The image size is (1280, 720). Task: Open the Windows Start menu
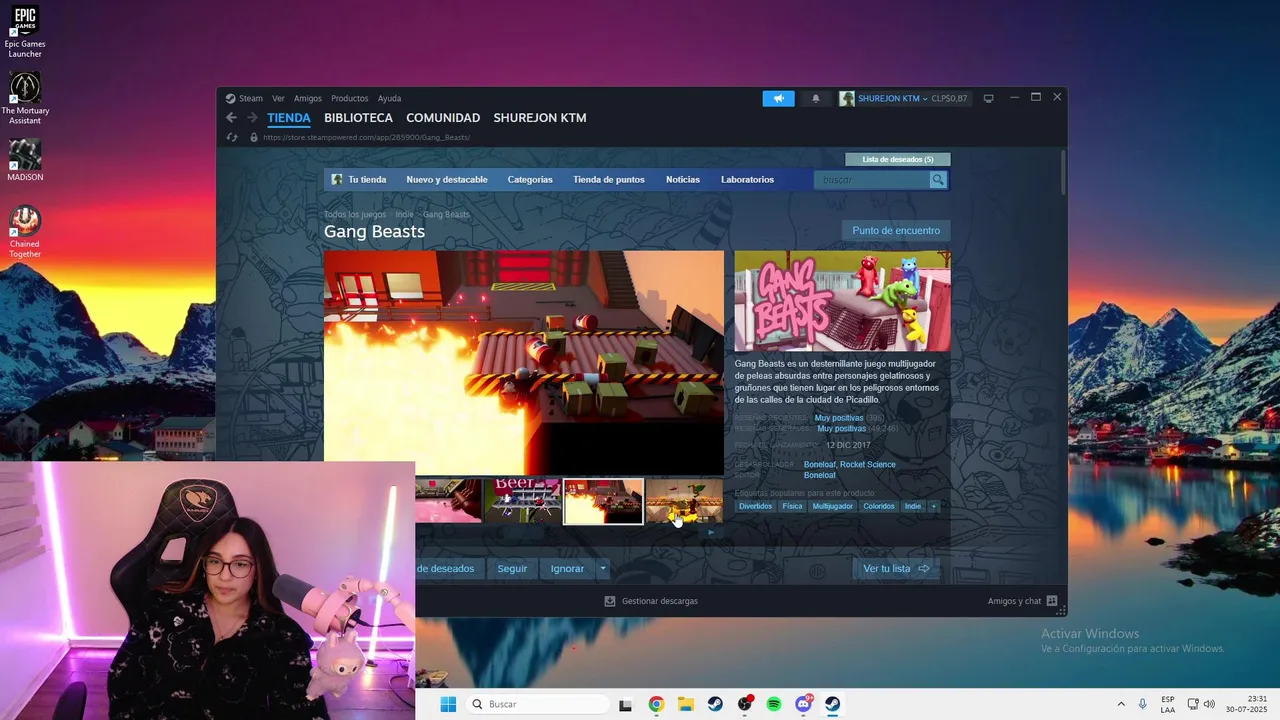[448, 704]
